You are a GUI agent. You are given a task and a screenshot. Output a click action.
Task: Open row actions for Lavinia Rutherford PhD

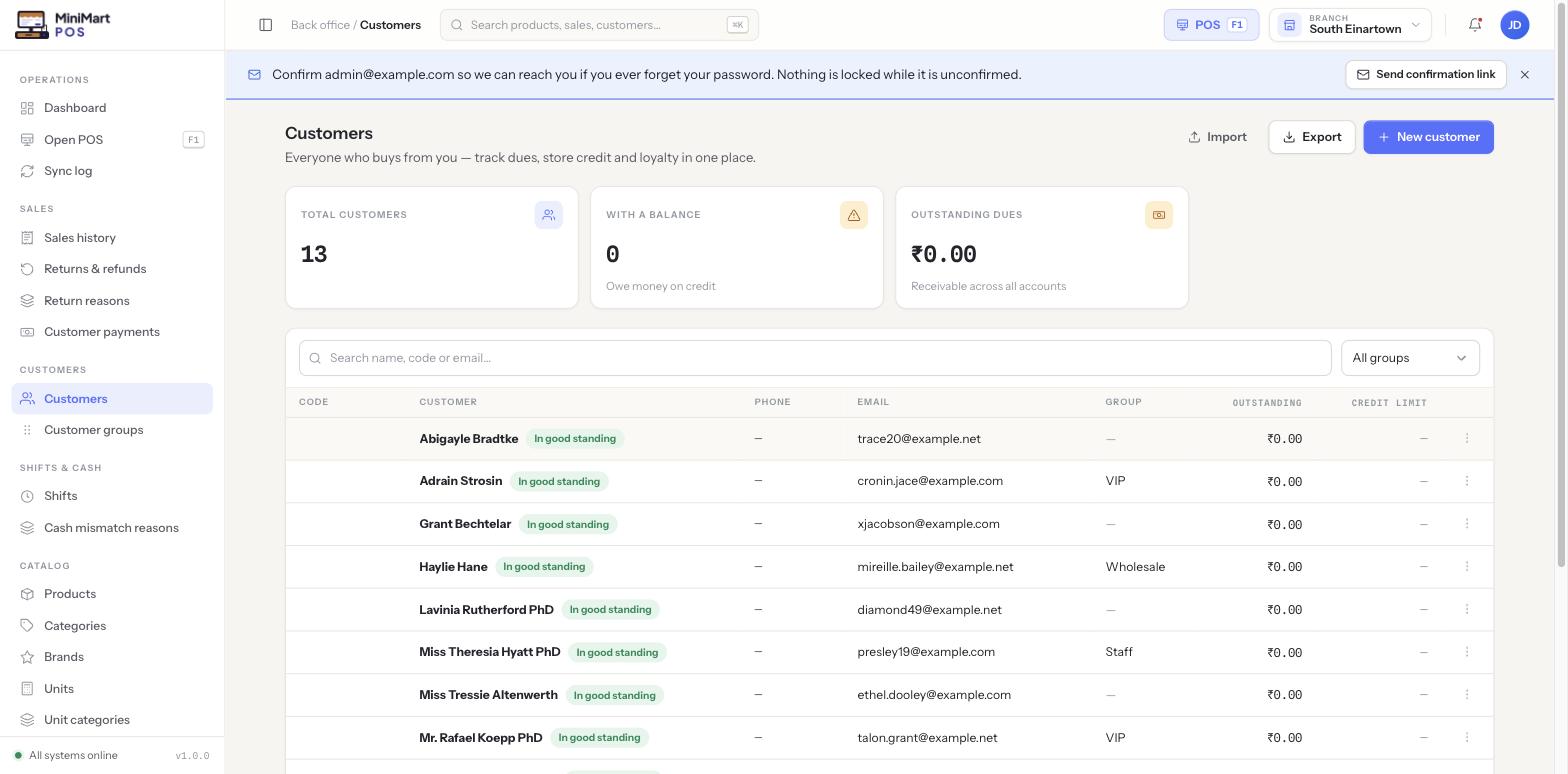[x=1467, y=610]
